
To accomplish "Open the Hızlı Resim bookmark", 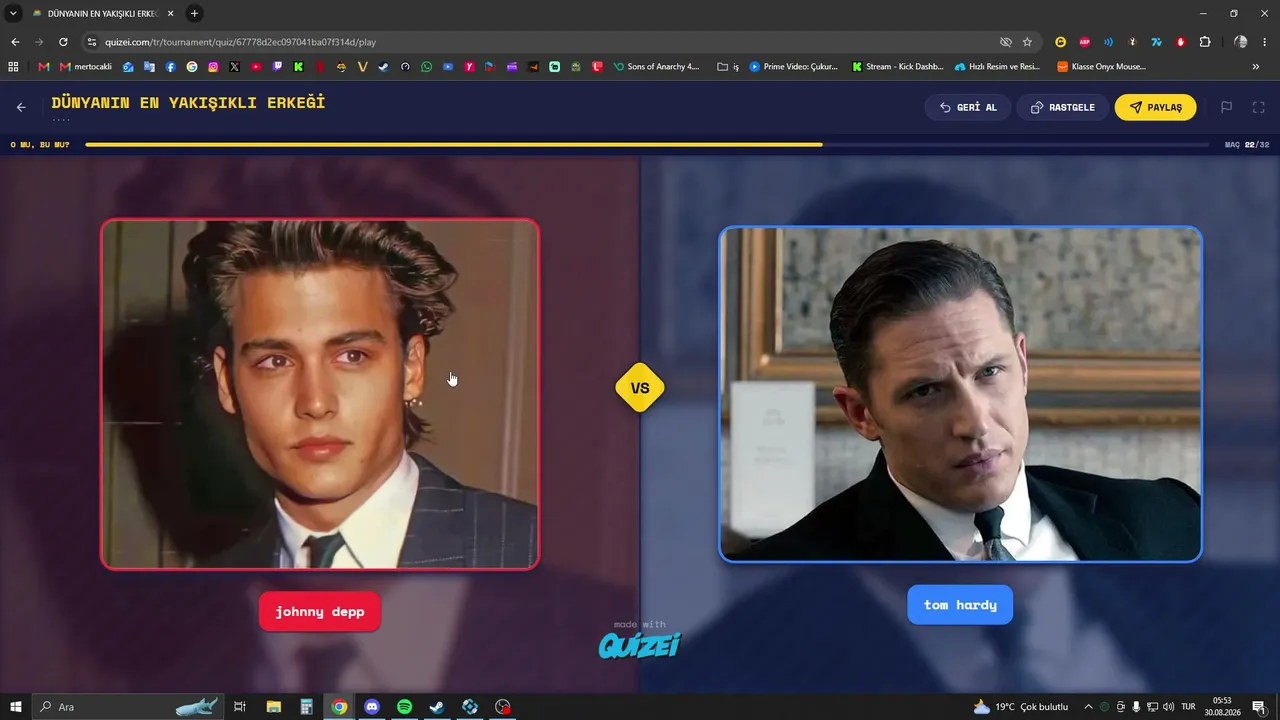I will pos(998,67).
